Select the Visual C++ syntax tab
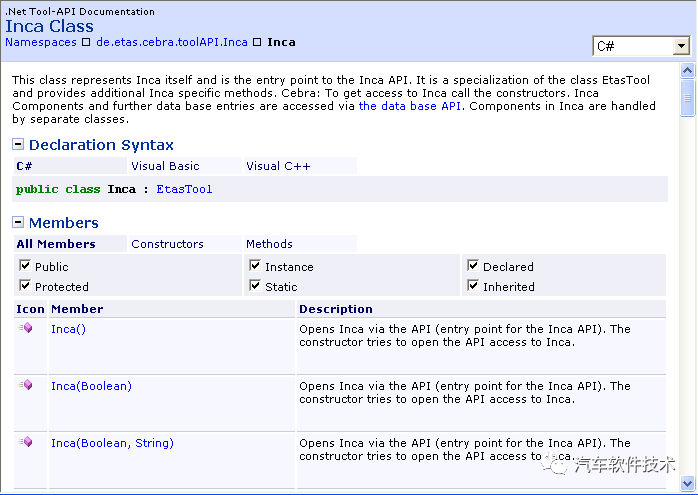Viewport: 698px width, 495px height. 278,166
